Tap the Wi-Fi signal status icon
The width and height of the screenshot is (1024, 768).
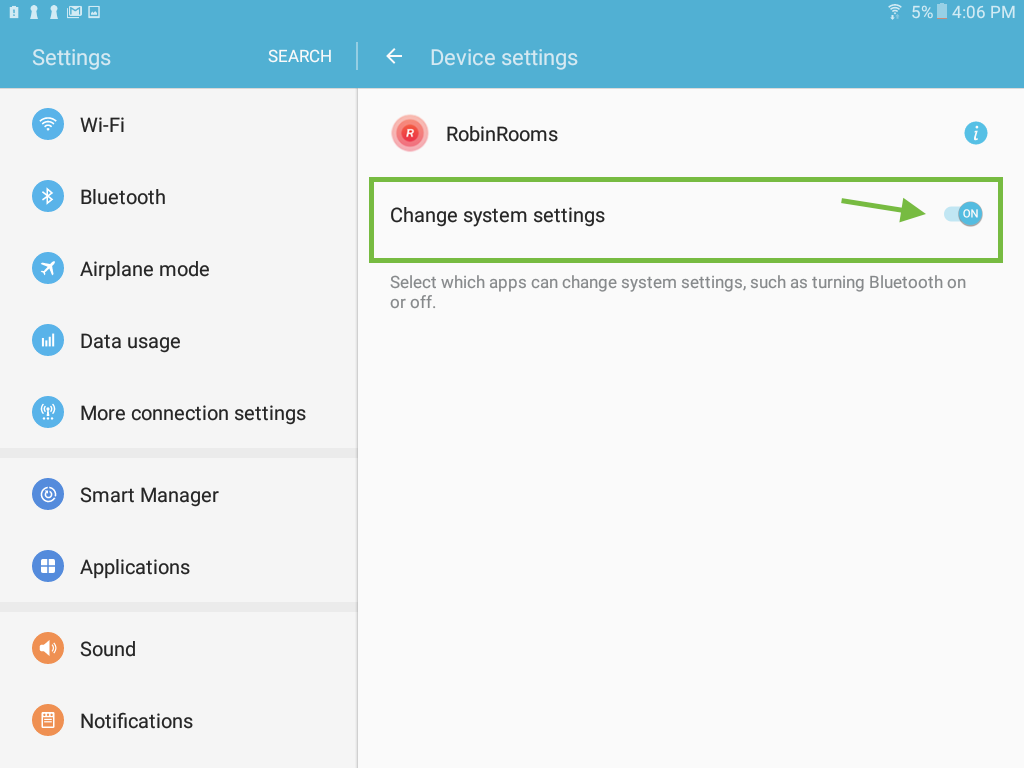click(895, 12)
